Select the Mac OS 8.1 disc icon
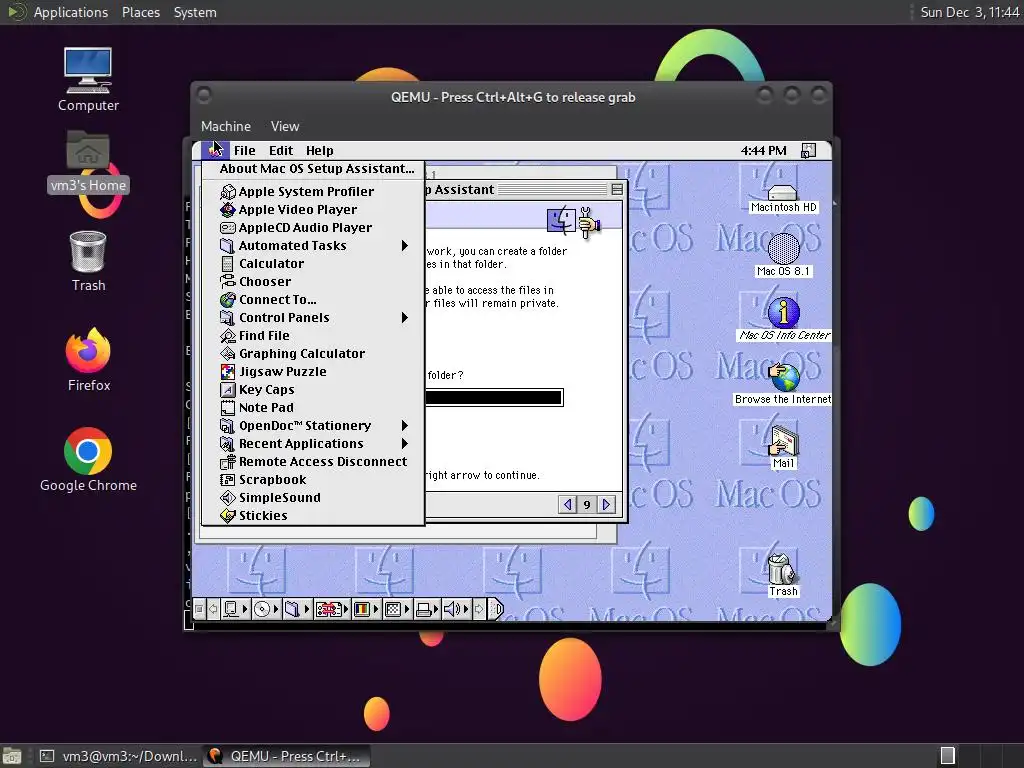 coord(783,255)
